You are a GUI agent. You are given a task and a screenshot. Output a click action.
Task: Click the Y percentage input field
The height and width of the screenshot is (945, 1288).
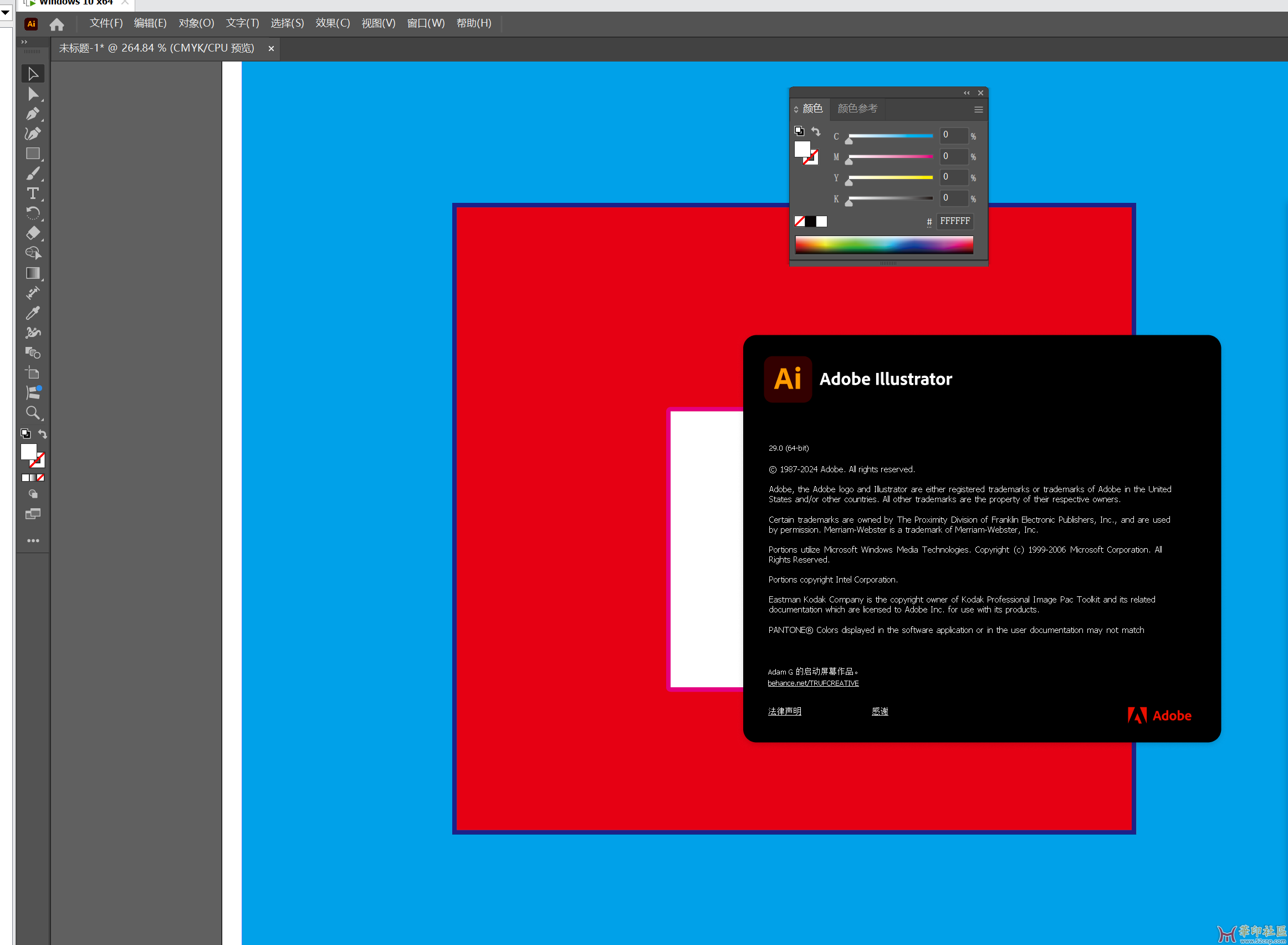point(954,177)
